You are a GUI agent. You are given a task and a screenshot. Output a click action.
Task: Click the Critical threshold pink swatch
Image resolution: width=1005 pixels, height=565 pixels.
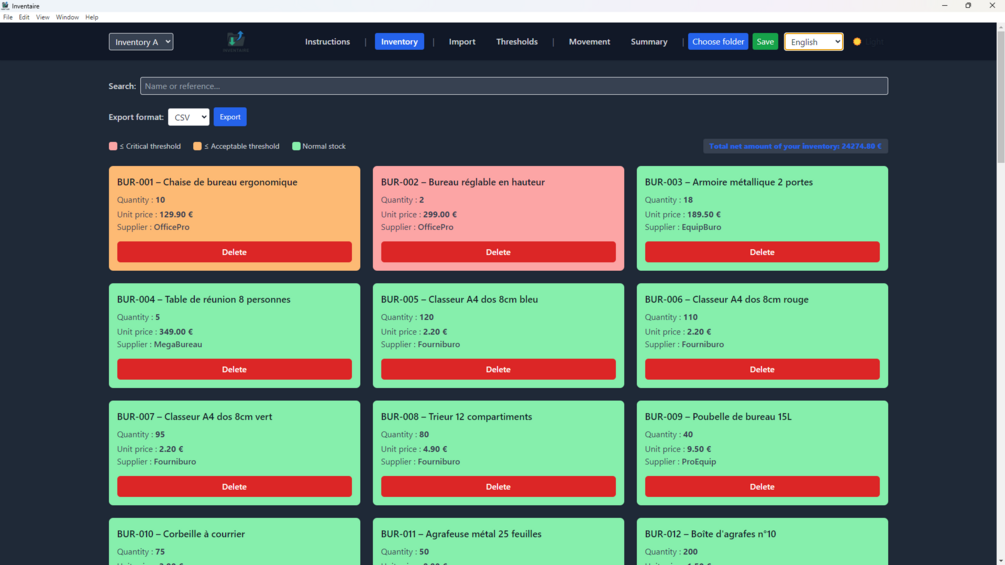click(x=113, y=146)
